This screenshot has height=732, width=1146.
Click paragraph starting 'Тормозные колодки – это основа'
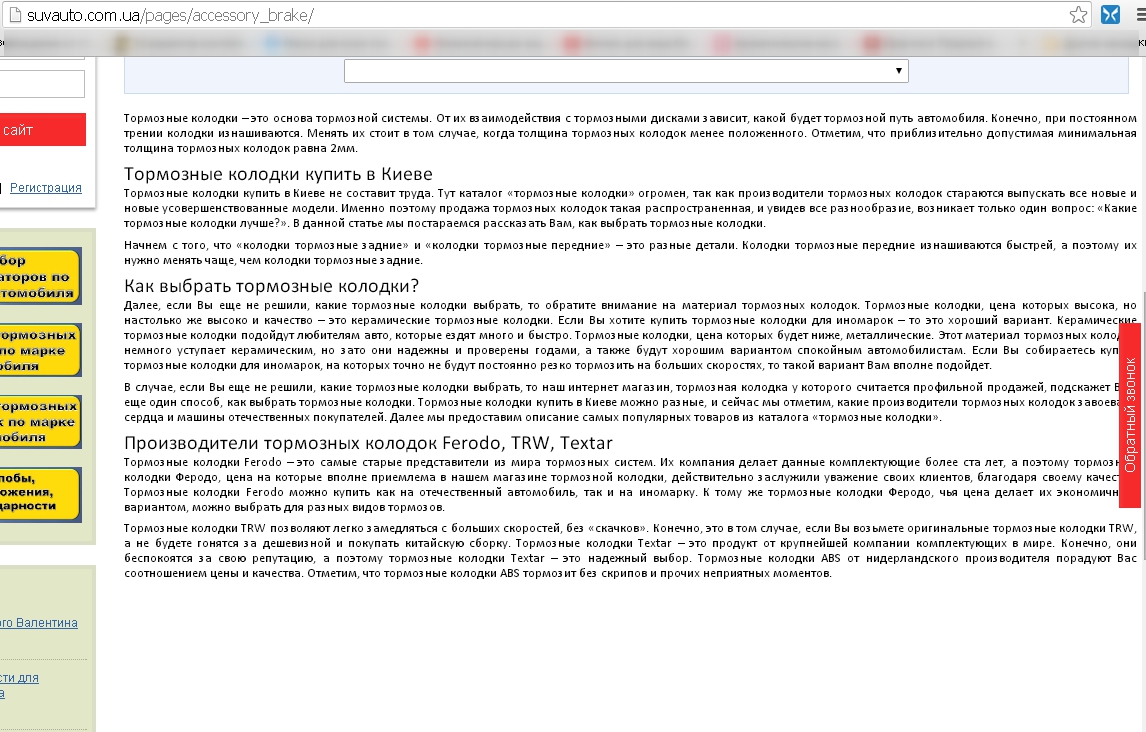pyautogui.click(x=630, y=133)
